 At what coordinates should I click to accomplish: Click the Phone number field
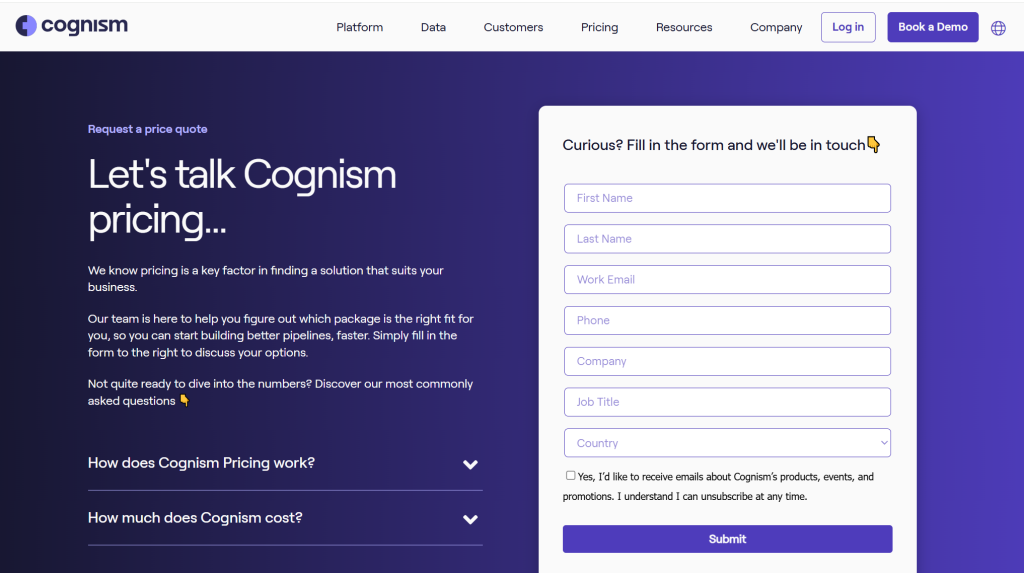pos(727,321)
